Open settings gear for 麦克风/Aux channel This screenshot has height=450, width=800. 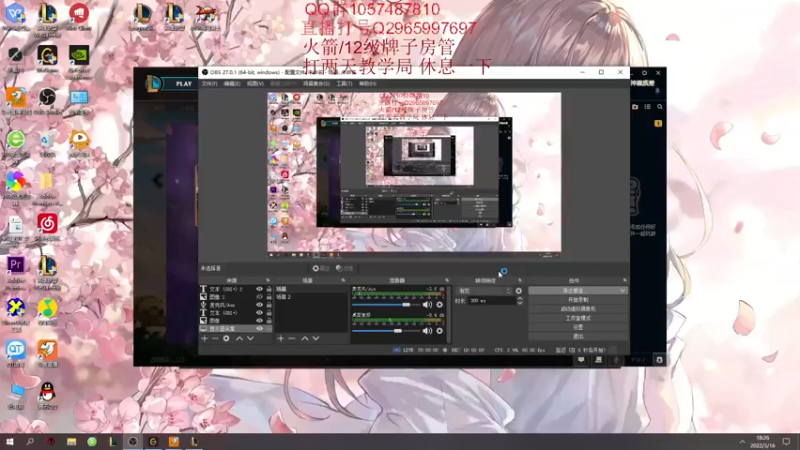coord(439,305)
